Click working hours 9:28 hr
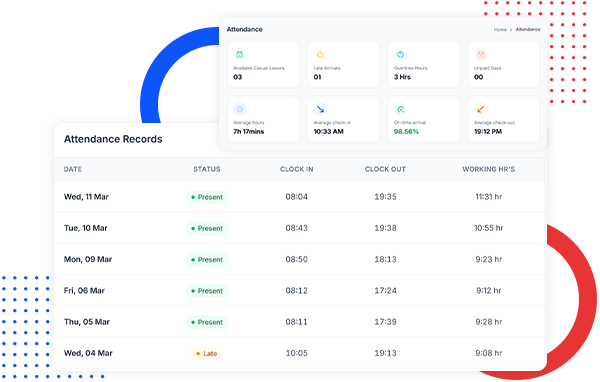This screenshot has height=382, width=600. pyautogui.click(x=489, y=322)
